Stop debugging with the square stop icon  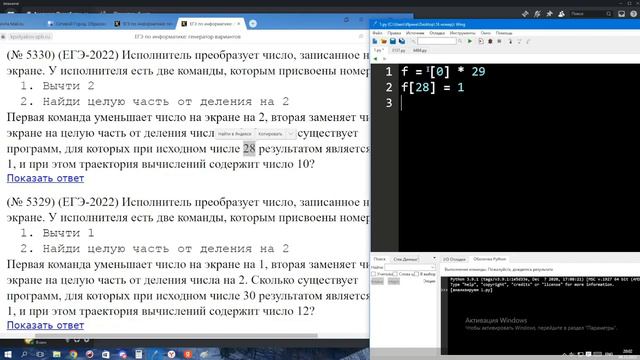click(x=499, y=41)
